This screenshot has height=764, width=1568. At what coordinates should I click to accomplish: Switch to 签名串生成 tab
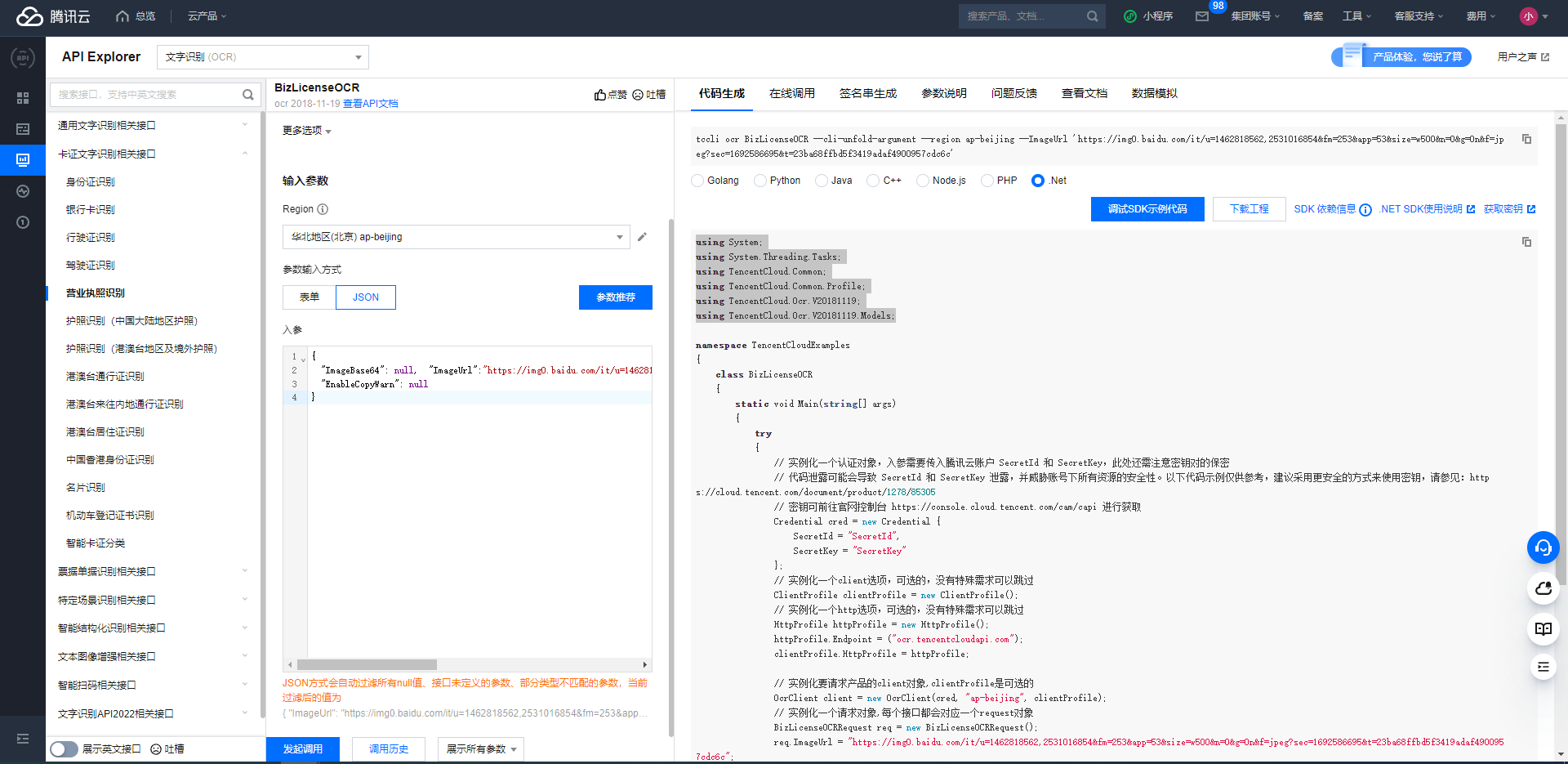click(x=868, y=93)
